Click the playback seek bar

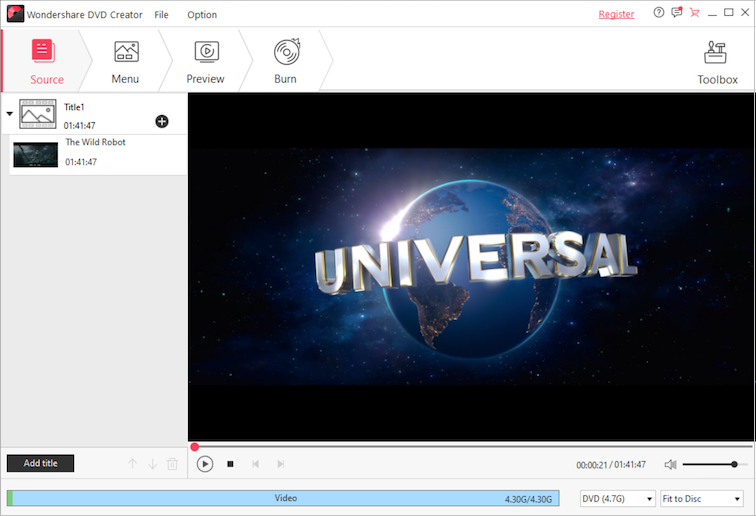tap(471, 447)
